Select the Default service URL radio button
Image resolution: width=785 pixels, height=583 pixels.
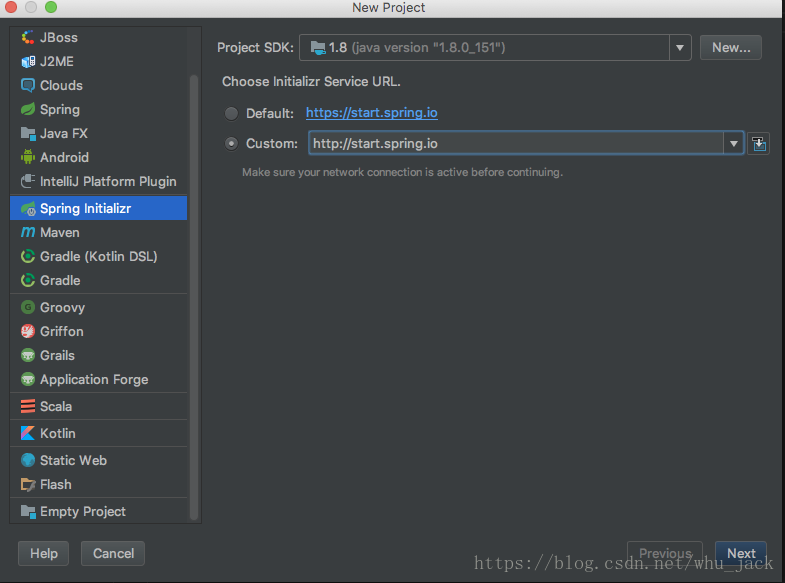coord(231,114)
